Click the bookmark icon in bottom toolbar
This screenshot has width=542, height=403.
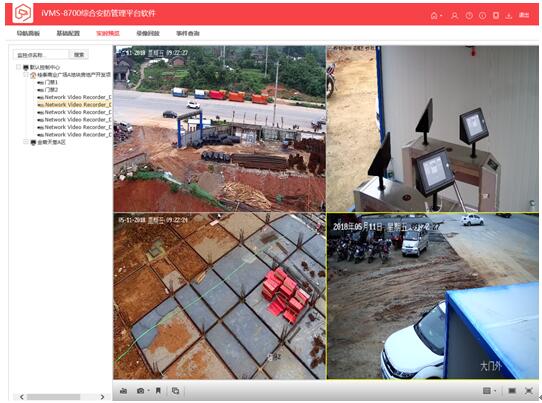pyautogui.click(x=158, y=391)
